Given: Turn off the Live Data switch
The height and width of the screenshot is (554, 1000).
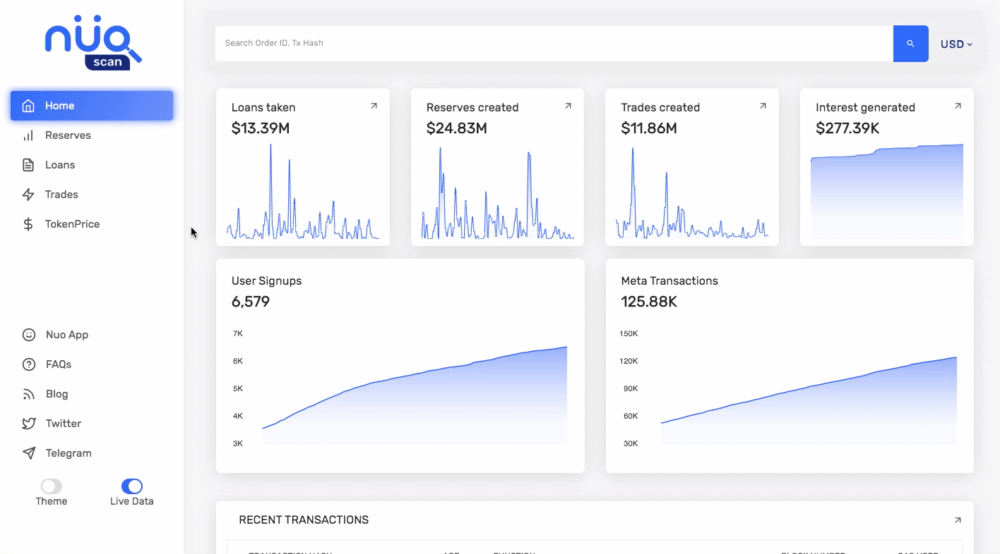Looking at the screenshot, I should (x=131, y=486).
